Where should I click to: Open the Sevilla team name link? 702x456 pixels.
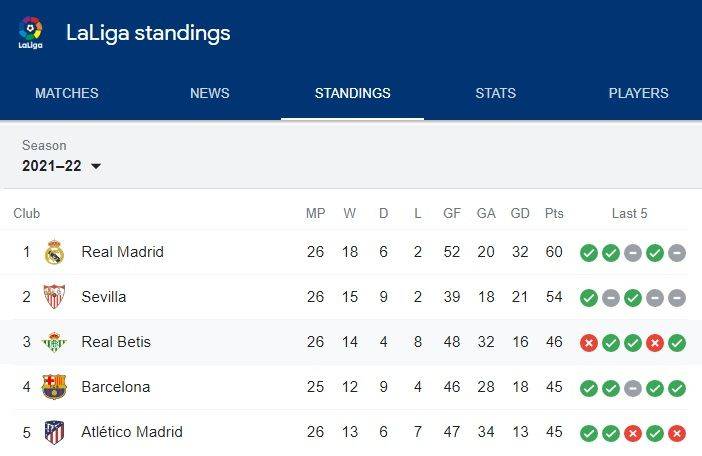click(104, 297)
